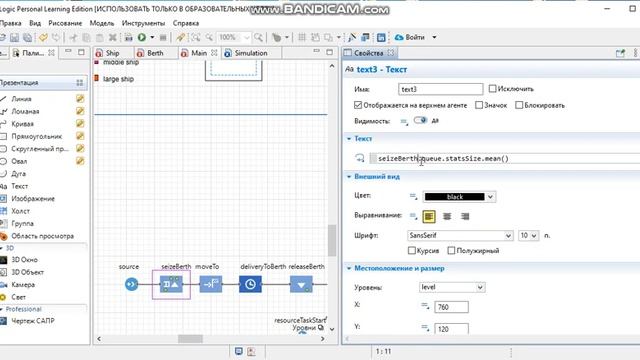Open the font size 10 dropdown
Screen dimensions: 640x360
pos(534,236)
